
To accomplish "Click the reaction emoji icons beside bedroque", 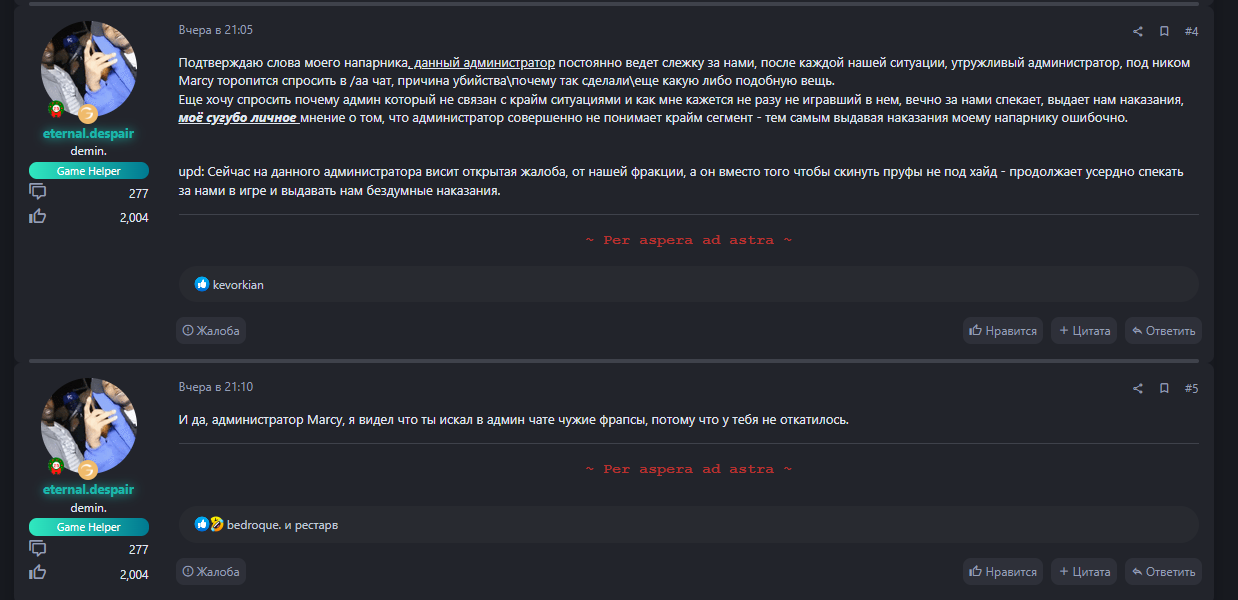I will tap(209, 524).
